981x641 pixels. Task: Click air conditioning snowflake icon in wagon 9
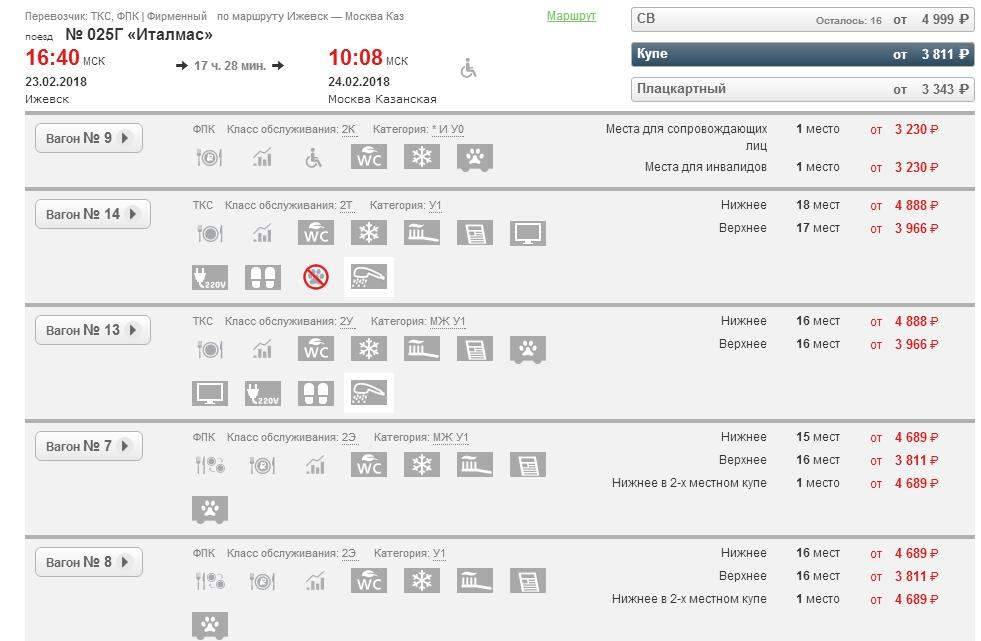click(422, 157)
